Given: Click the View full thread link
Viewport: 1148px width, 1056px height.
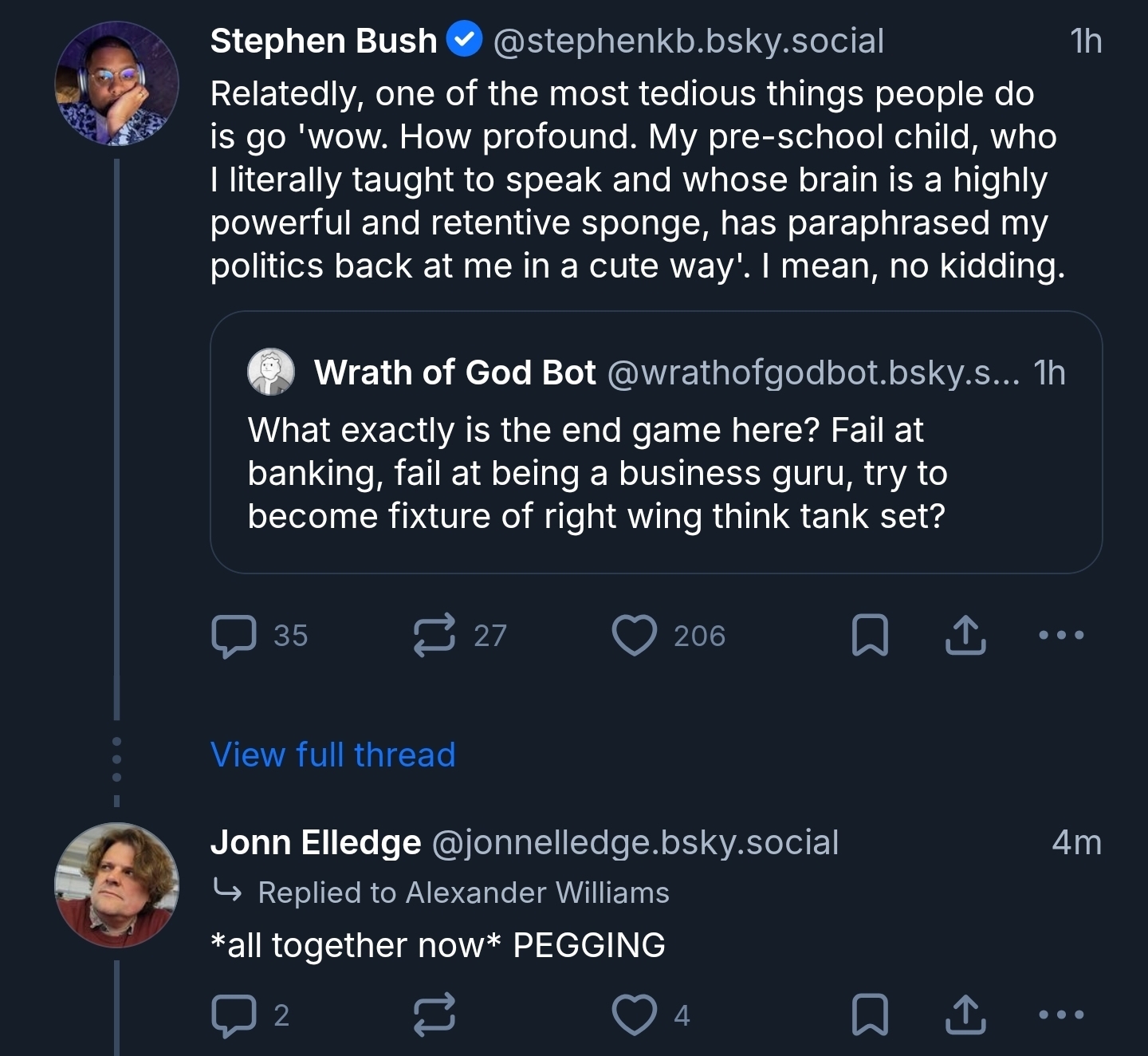Looking at the screenshot, I should coord(332,755).
